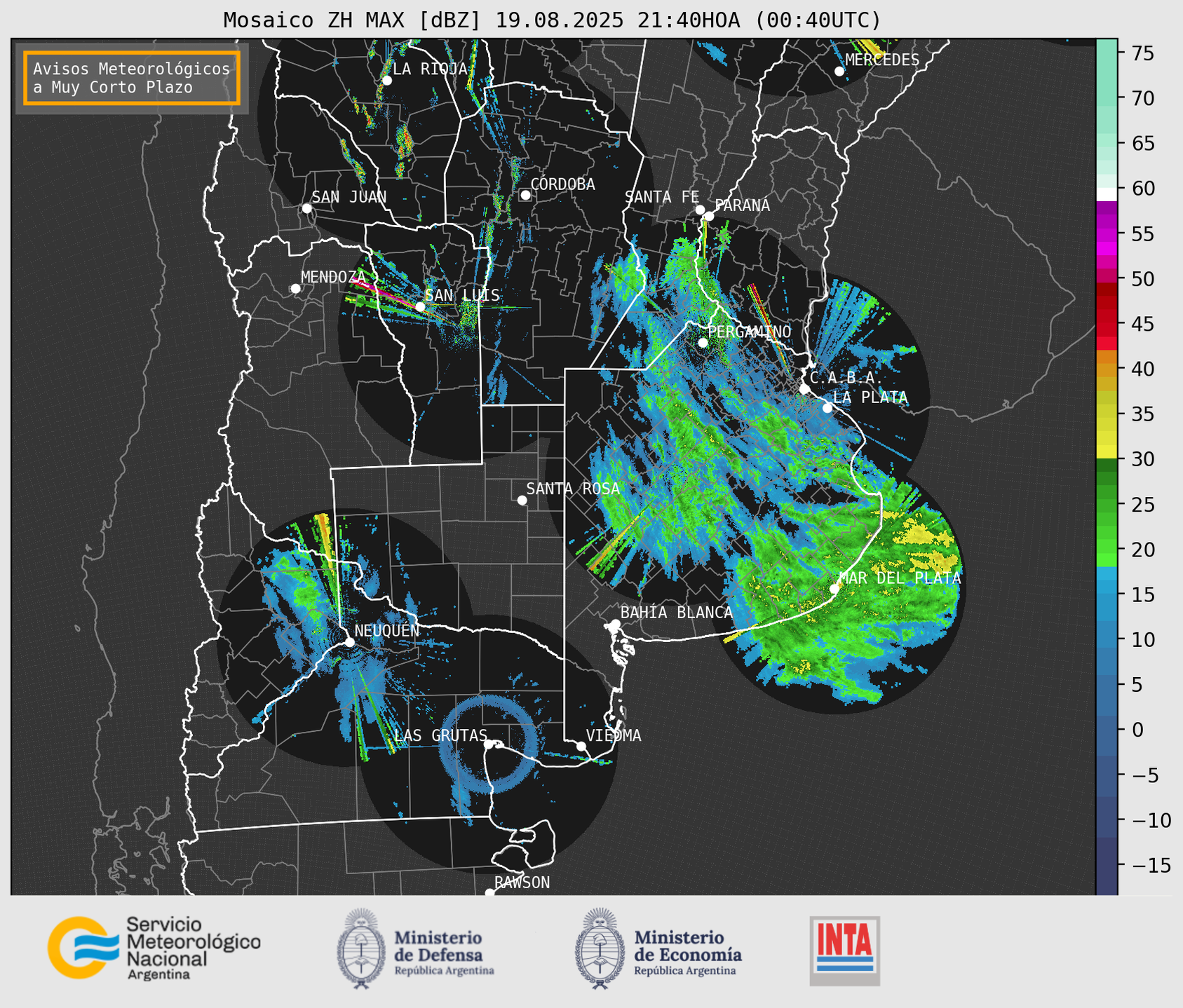Click the white 60 dBZ color band

pyautogui.click(x=1107, y=194)
